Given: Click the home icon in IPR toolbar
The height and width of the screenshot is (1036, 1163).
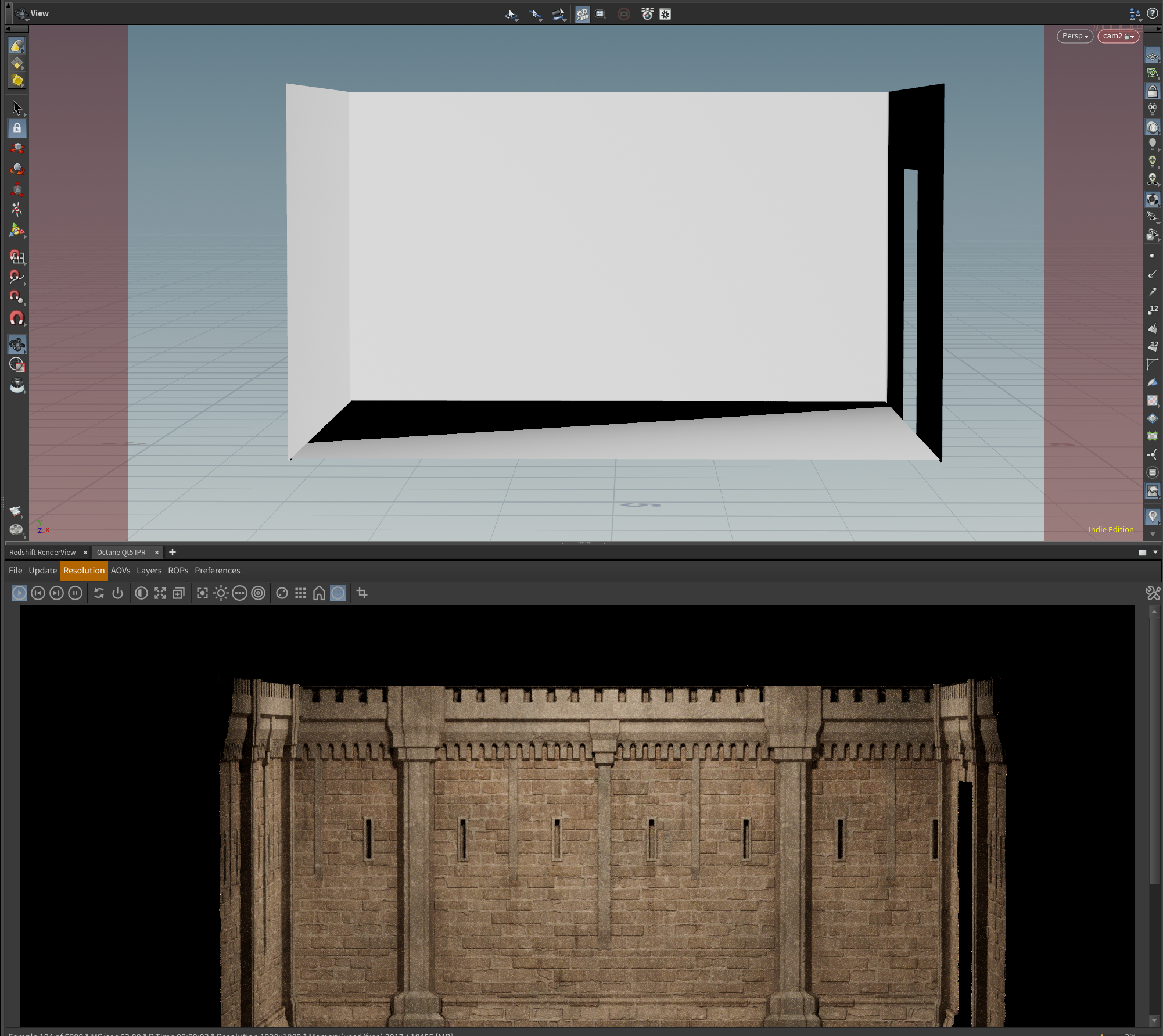Looking at the screenshot, I should [319, 593].
